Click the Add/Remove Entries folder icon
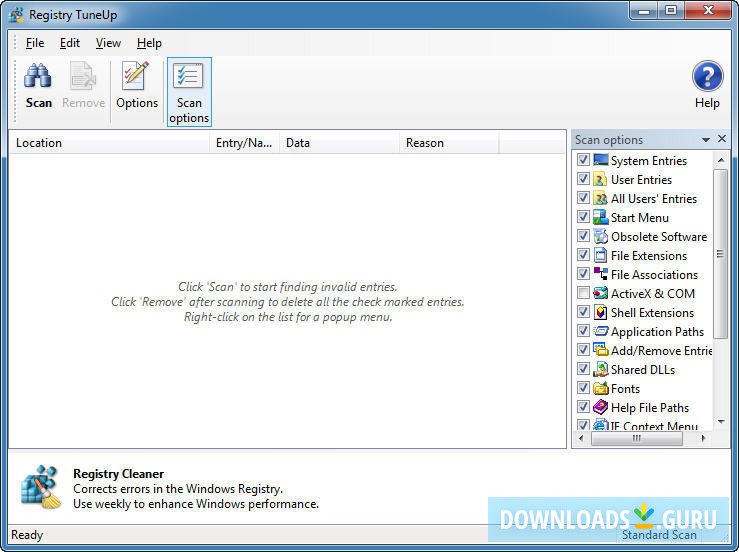 [600, 350]
